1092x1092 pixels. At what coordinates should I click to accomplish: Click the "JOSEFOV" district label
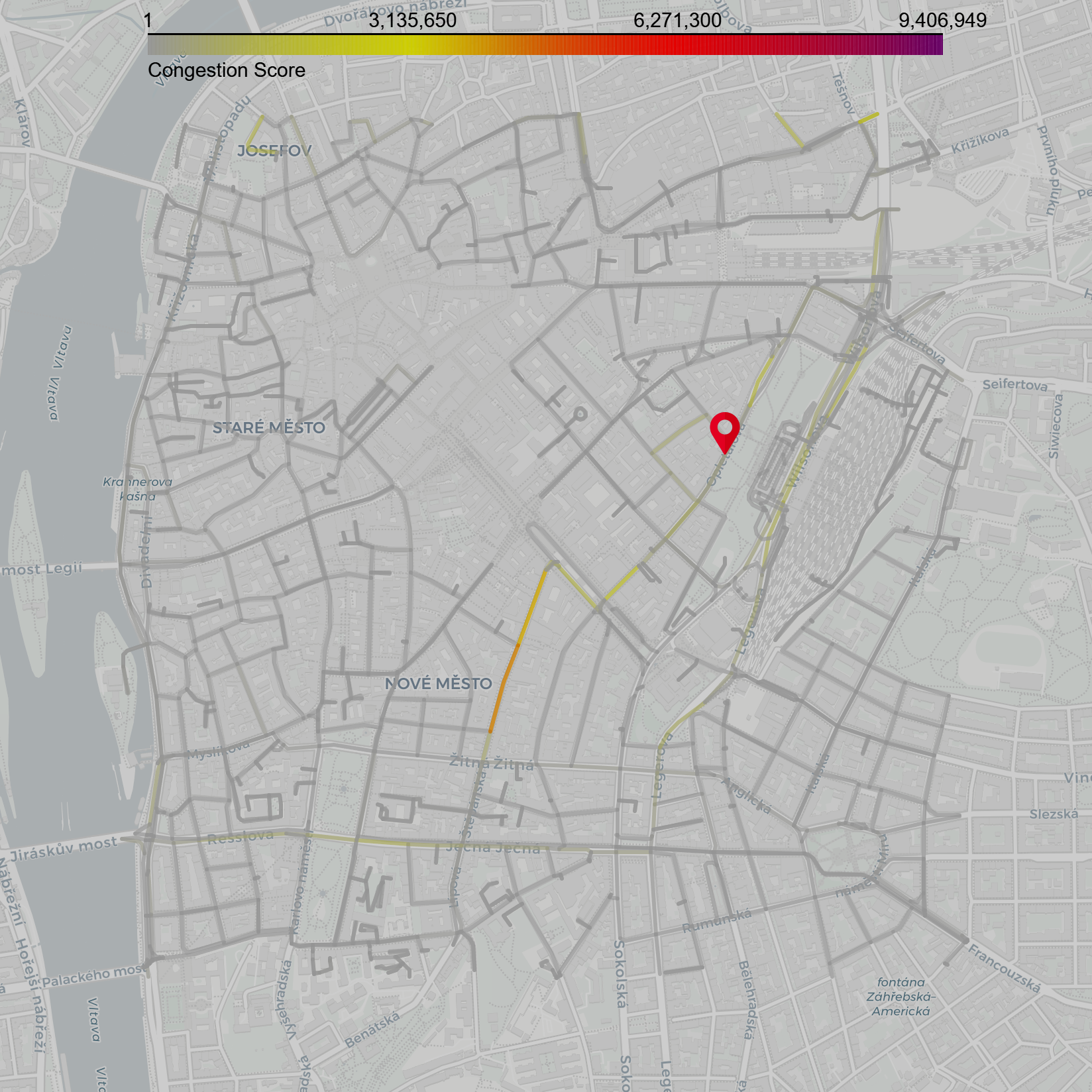[274, 150]
